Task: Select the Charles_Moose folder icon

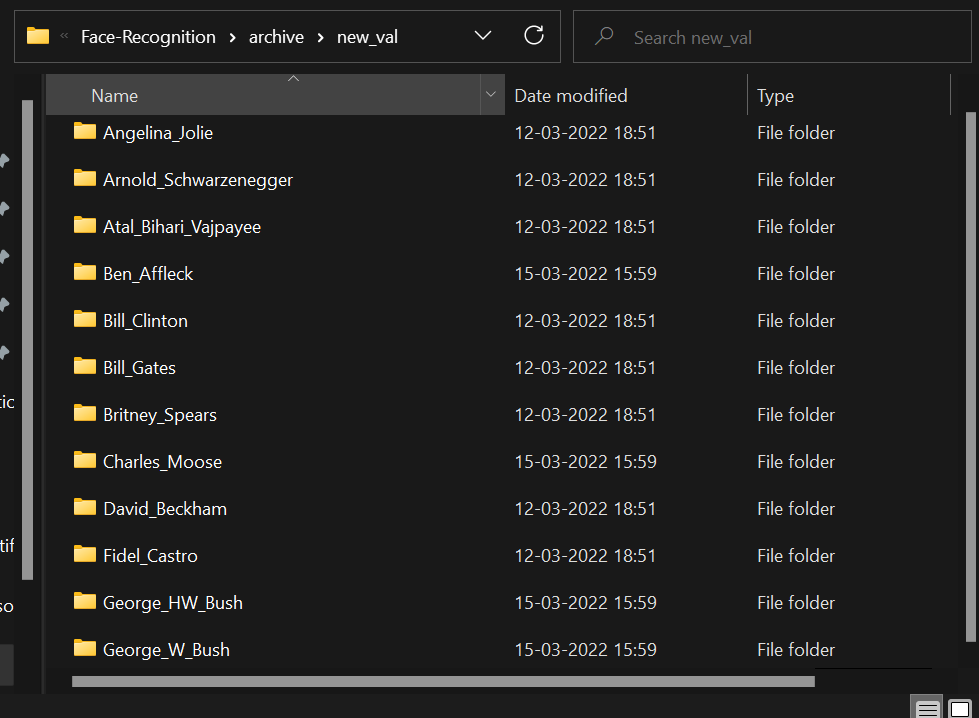Action: 85,460
